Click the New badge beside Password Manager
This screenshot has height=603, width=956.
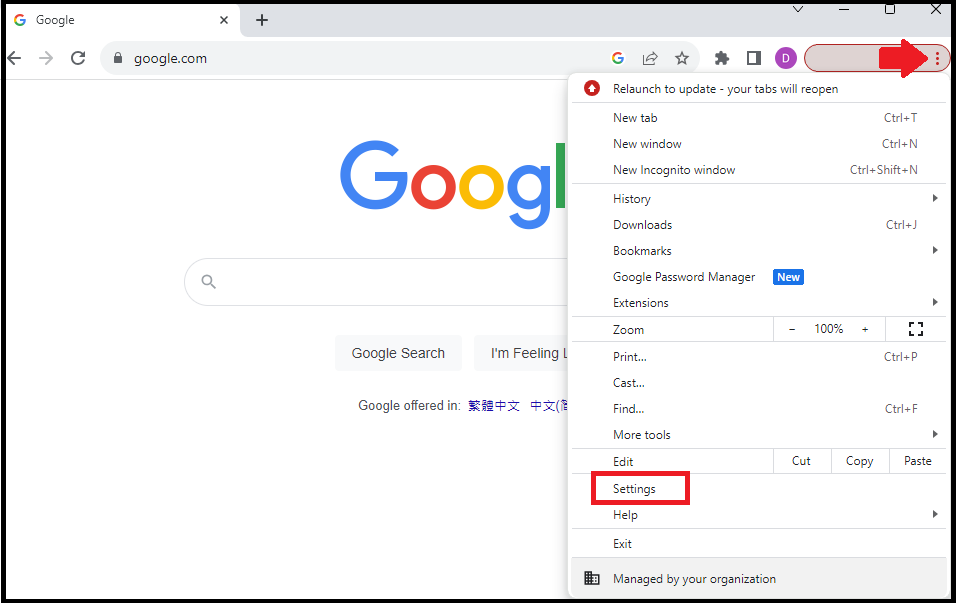pyautogui.click(x=788, y=277)
